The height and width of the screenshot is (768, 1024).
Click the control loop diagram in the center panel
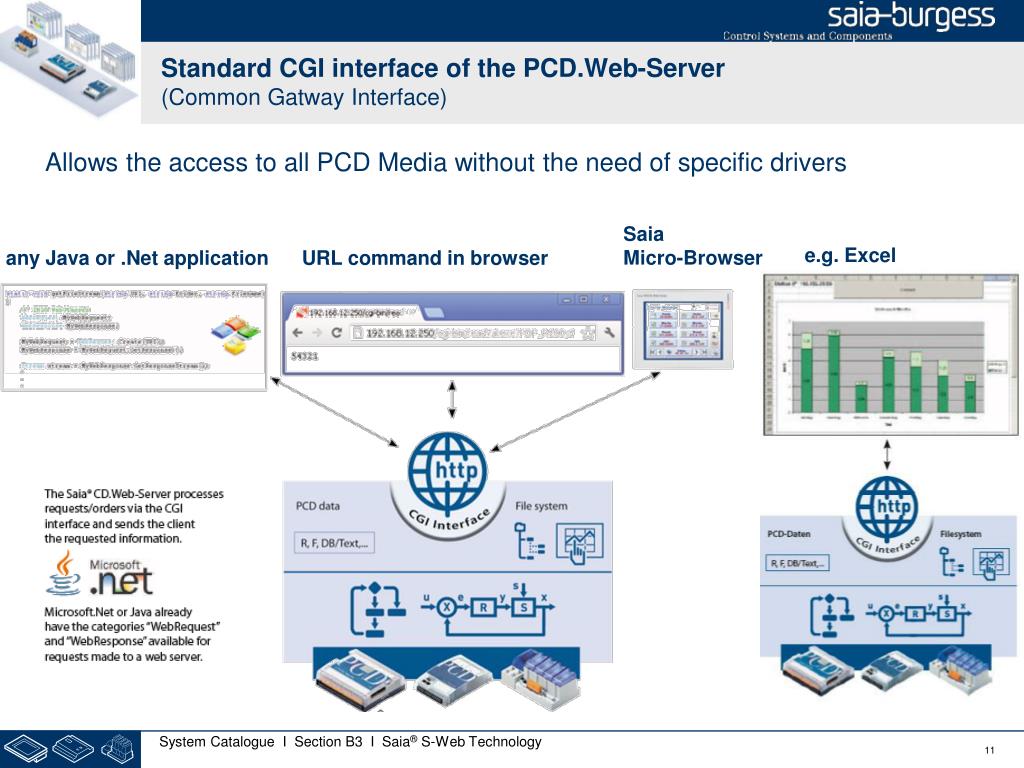click(487, 609)
